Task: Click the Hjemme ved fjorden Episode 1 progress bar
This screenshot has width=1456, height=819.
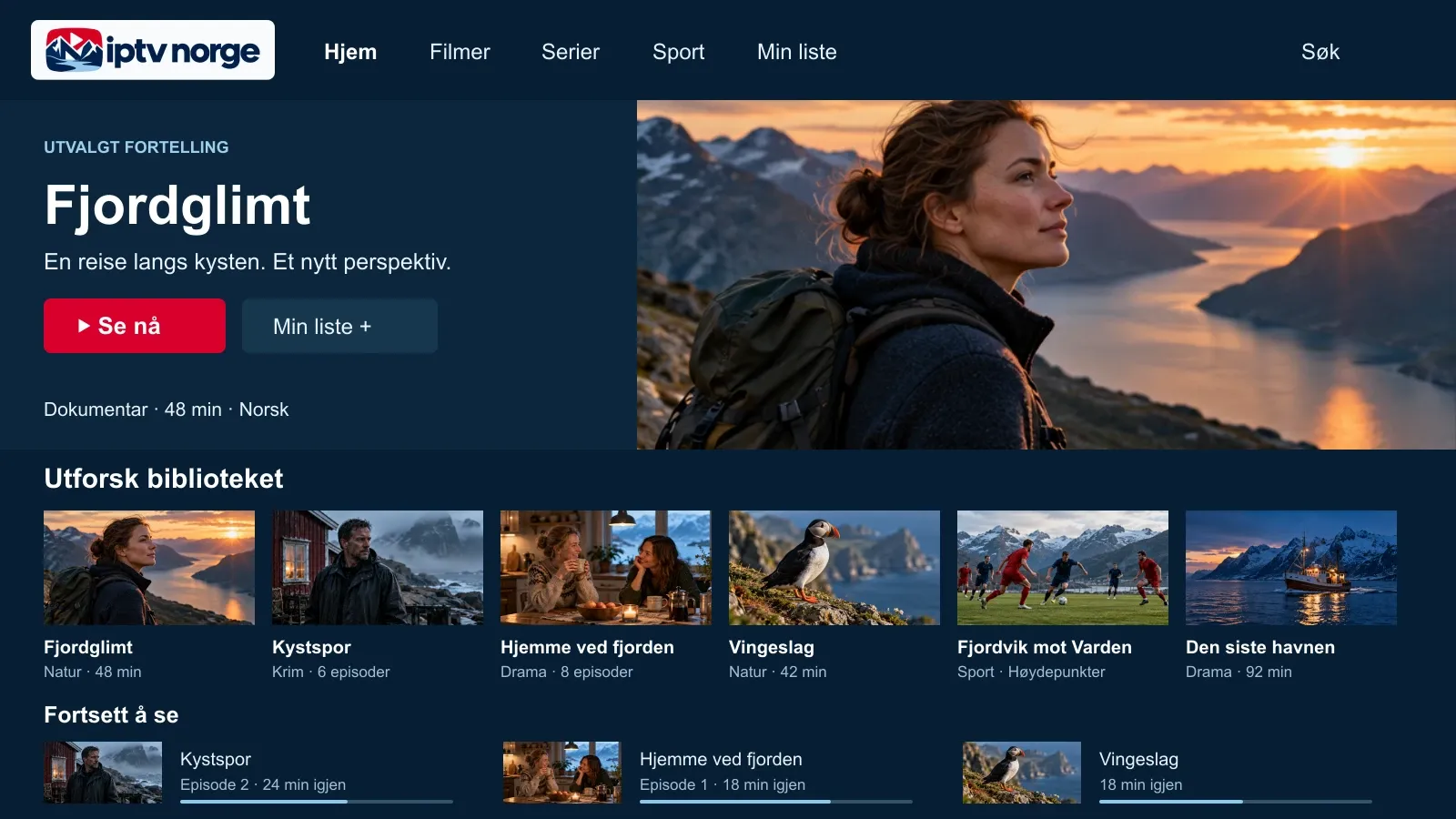Action: (x=776, y=802)
